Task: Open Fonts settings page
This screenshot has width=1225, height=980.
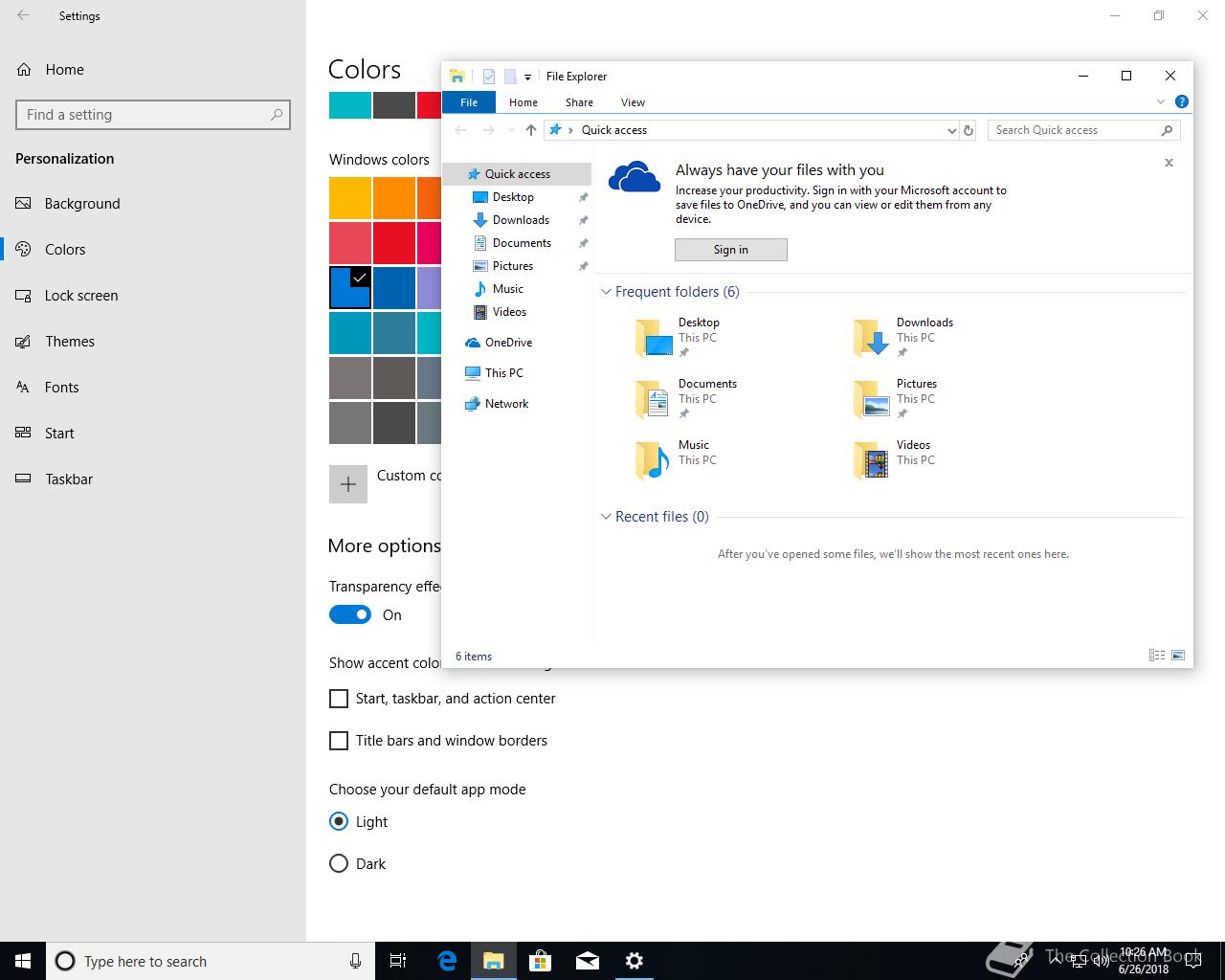Action: (153, 388)
